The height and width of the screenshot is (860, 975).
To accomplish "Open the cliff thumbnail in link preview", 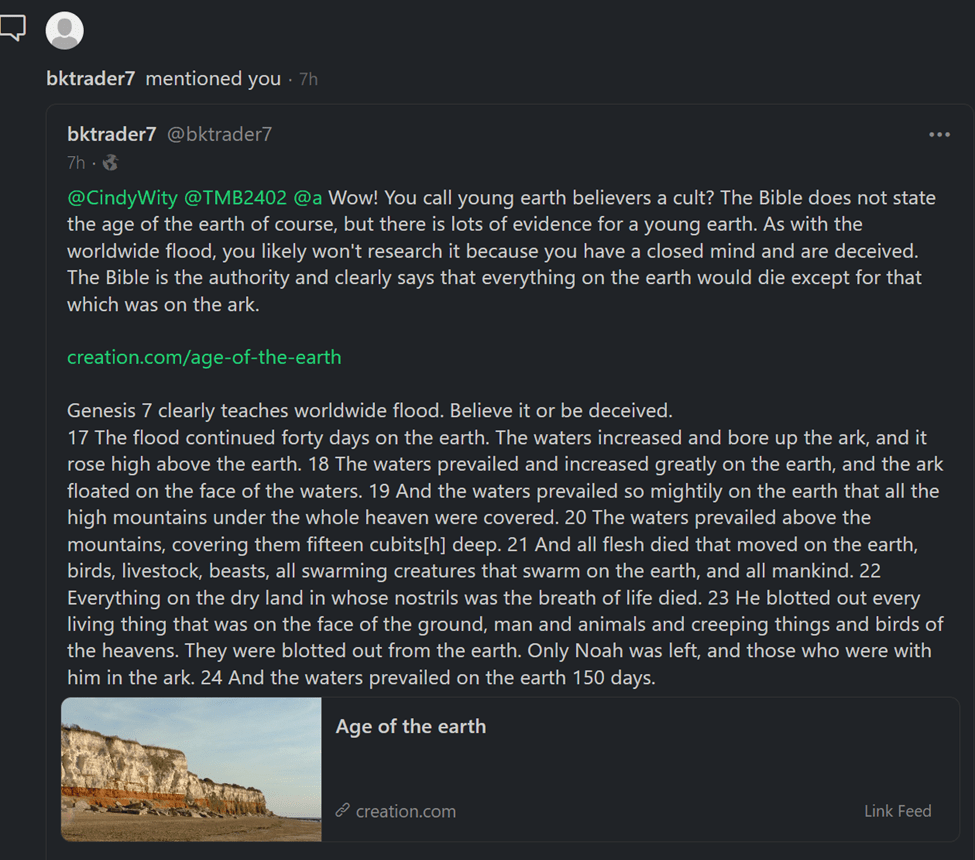I will click(191, 768).
